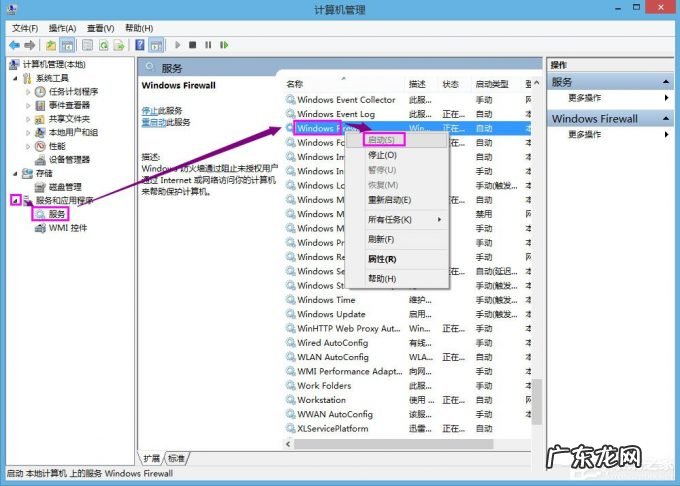Image resolution: width=680 pixels, height=486 pixels.
Task: Collapse the 服务和应用程序 tree node
Action: tap(15, 200)
